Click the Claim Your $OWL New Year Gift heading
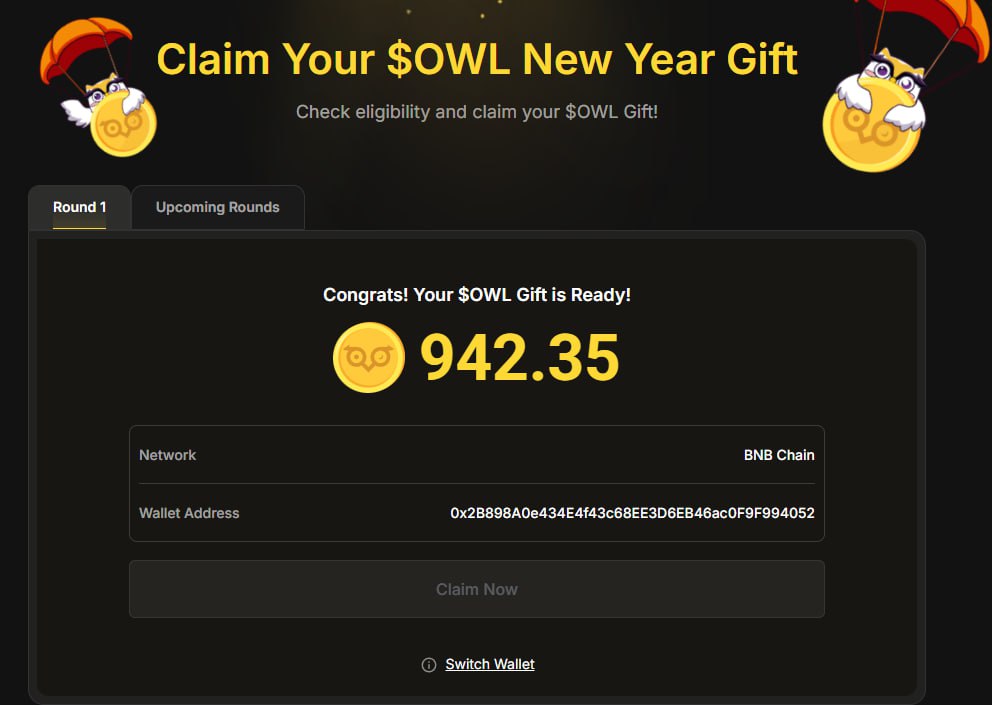This screenshot has height=705, width=992. pyautogui.click(x=477, y=59)
